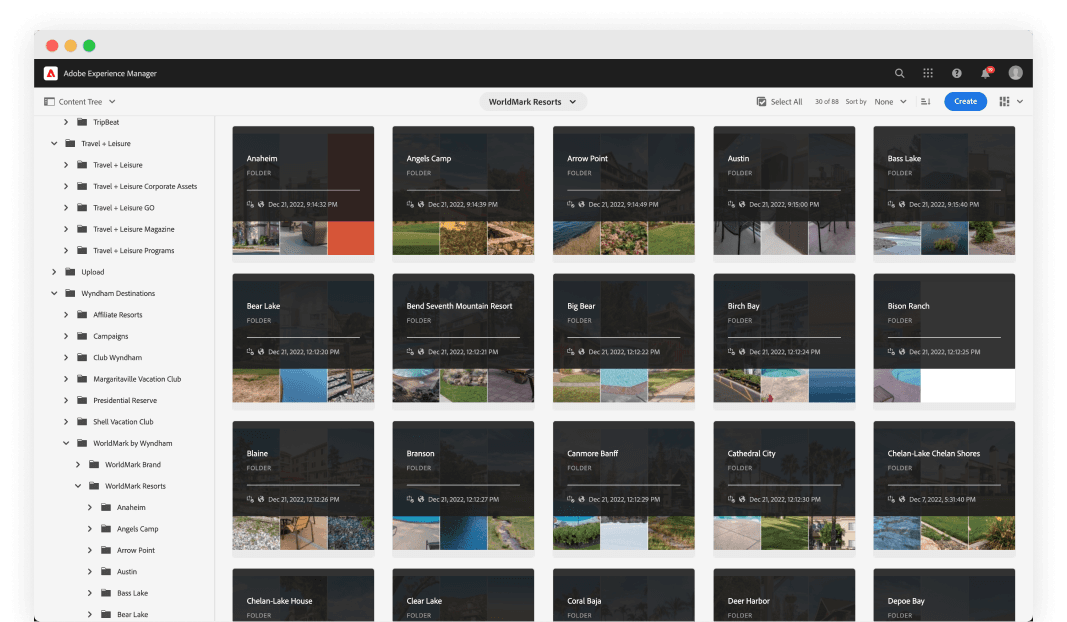This screenshot has width=1067, height=622.
Task: Expand the Margaritaville Vacation Club node
Action: pos(66,379)
